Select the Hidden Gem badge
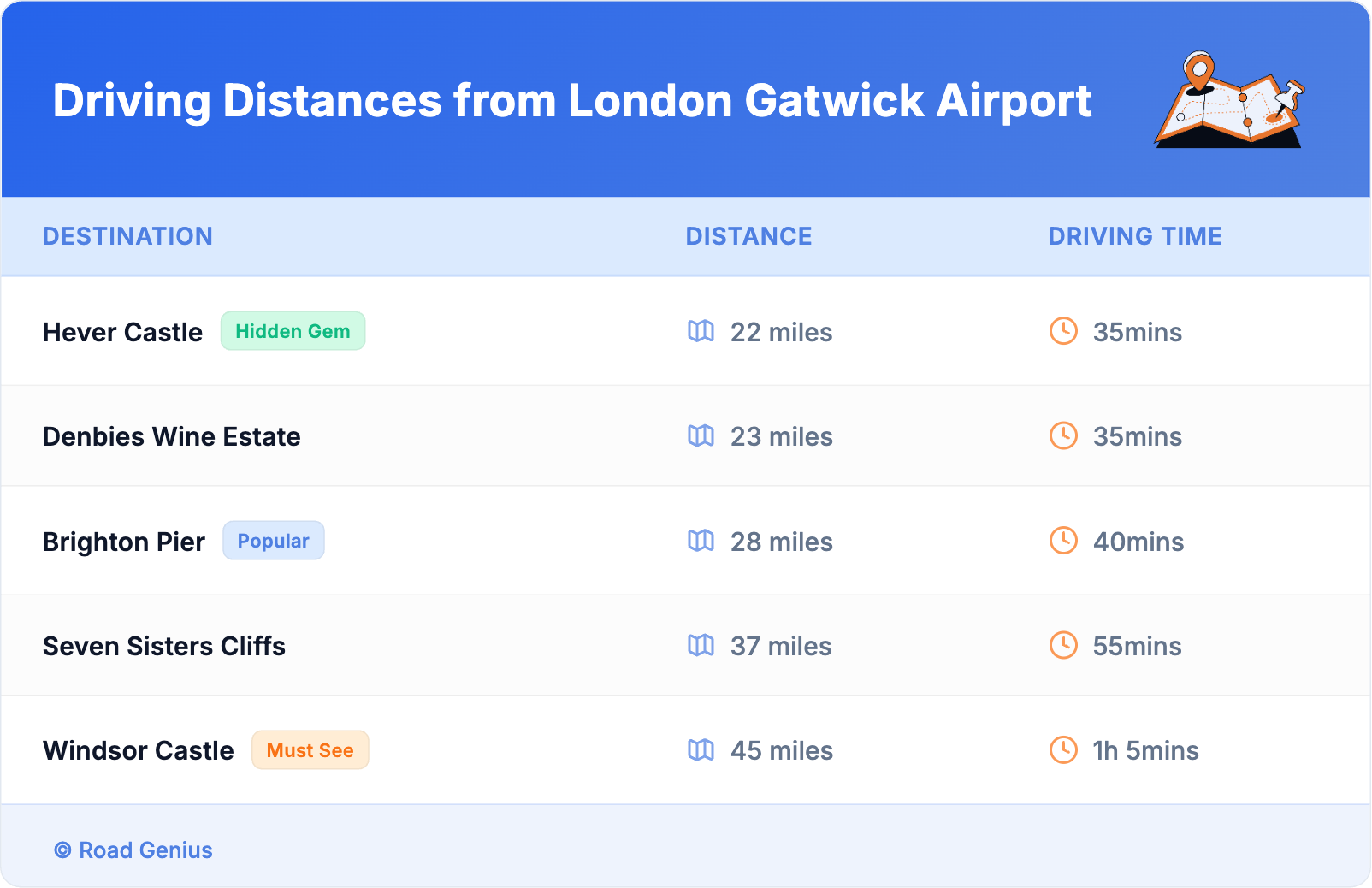 pyautogui.click(x=293, y=331)
